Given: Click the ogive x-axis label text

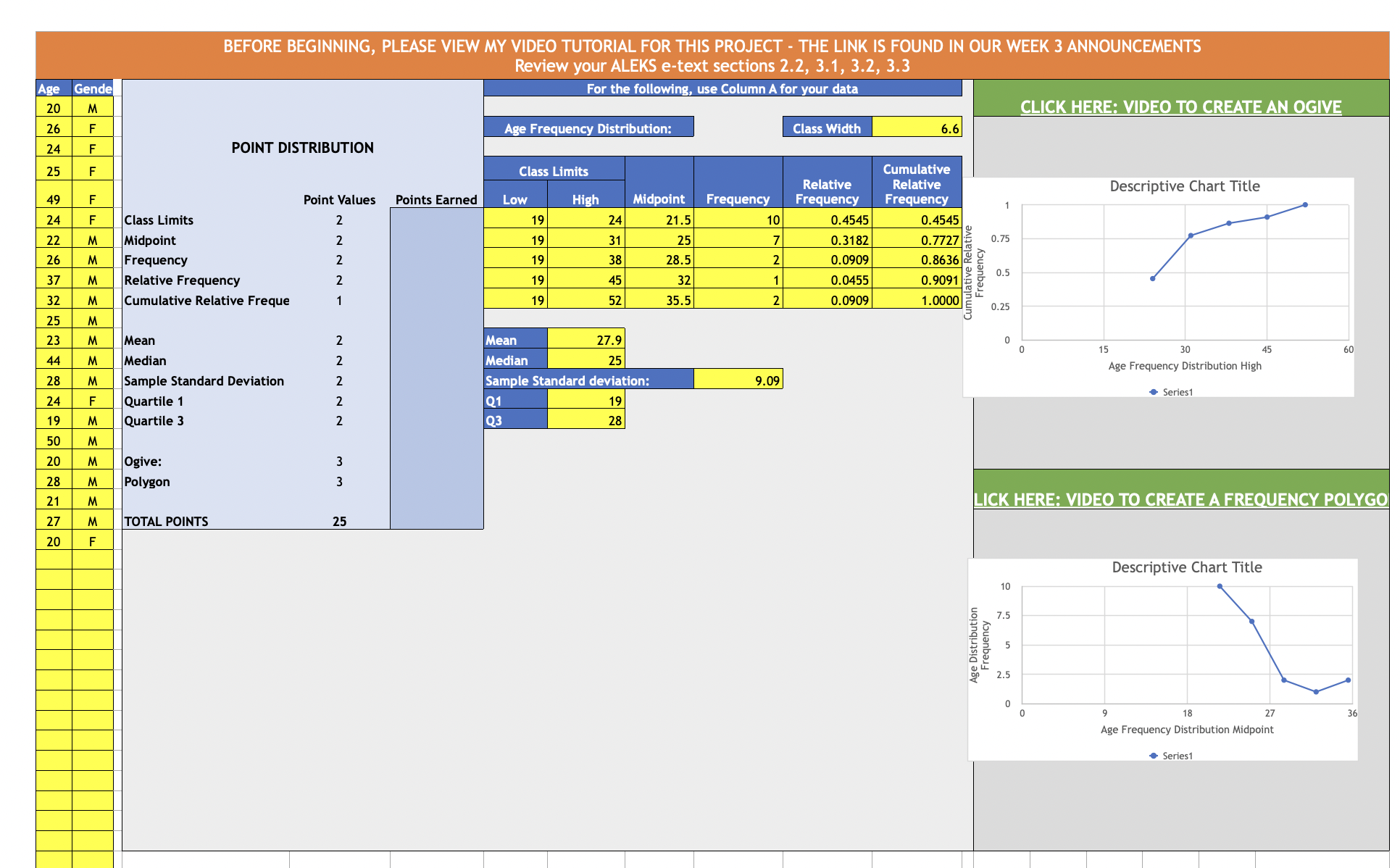Looking at the screenshot, I should pos(1184,366).
